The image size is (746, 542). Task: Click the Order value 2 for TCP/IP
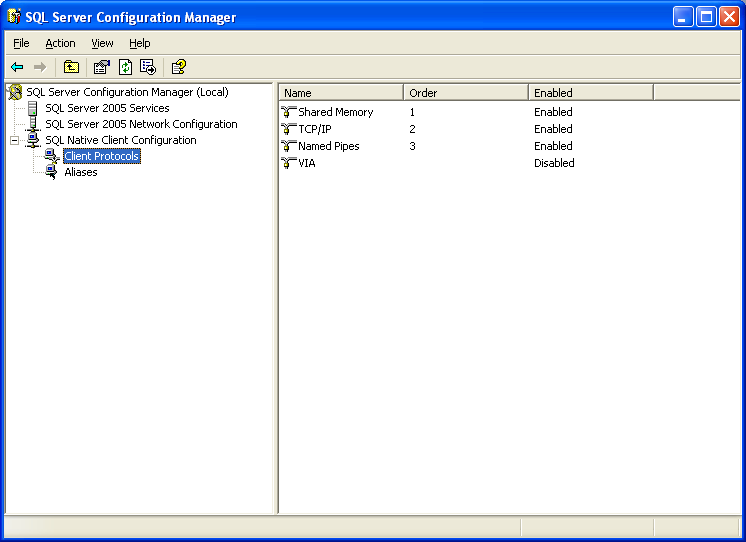click(x=412, y=129)
